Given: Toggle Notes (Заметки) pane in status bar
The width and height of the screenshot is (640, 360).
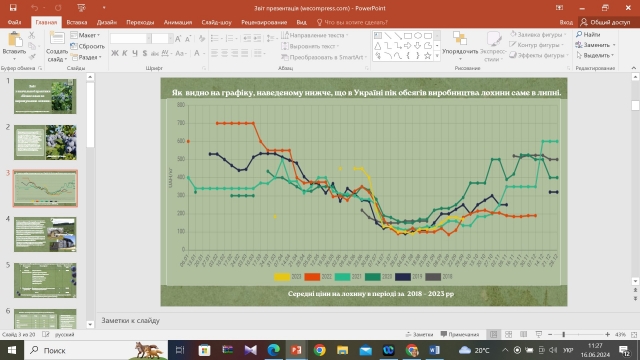Looking at the screenshot, I should tap(419, 334).
